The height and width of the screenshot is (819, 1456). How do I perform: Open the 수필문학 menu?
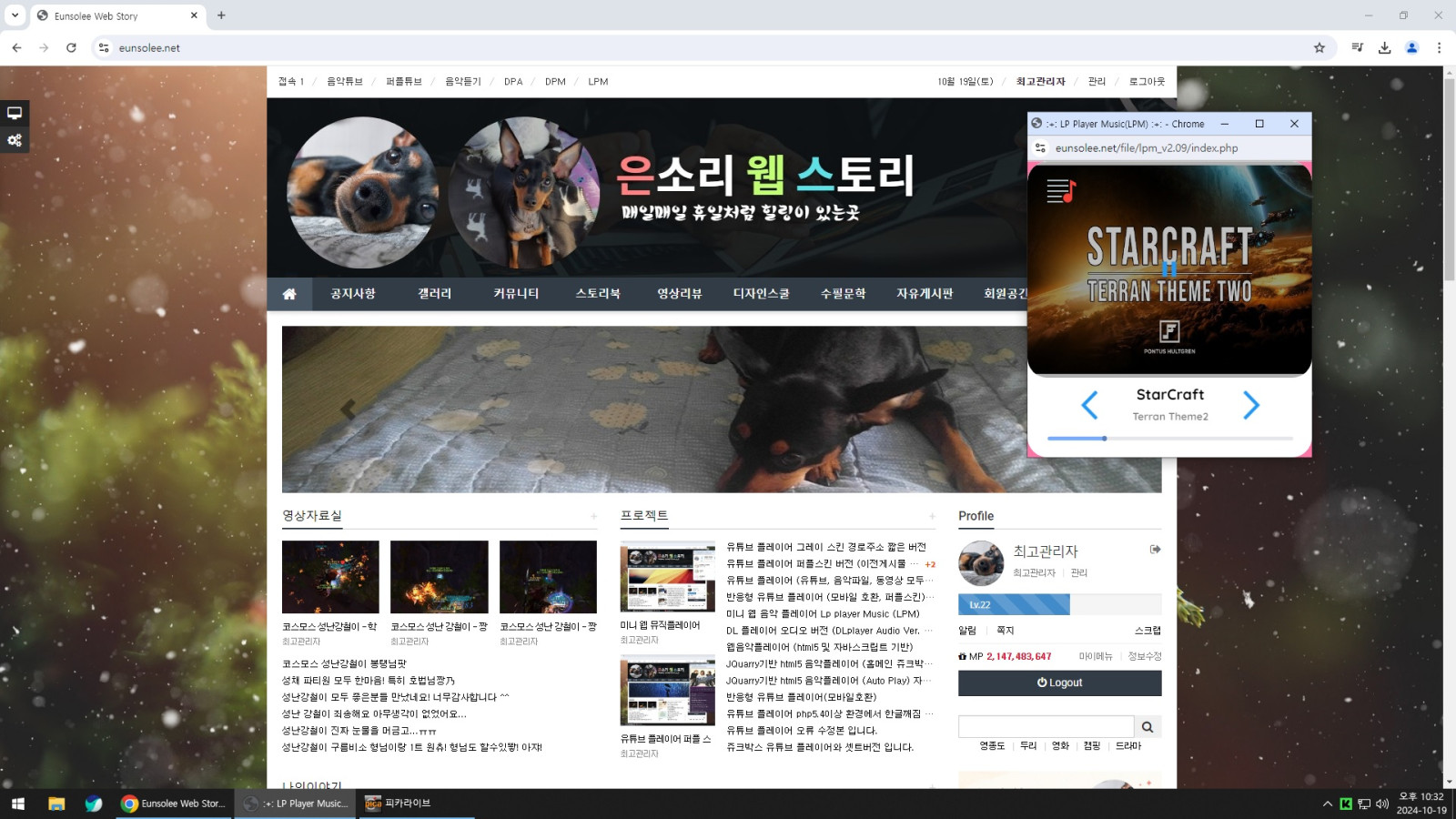click(x=844, y=294)
